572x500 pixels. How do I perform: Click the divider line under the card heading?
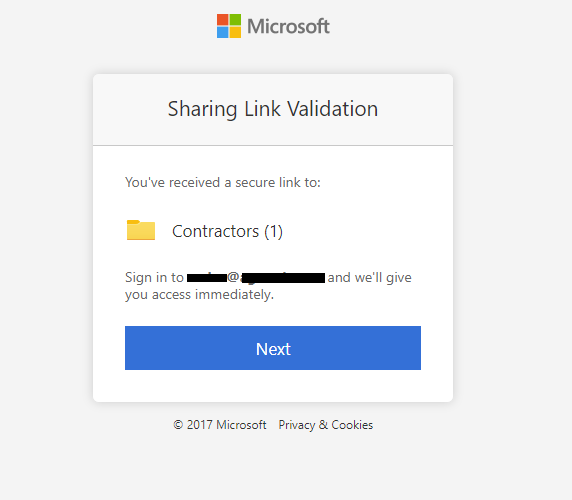coord(273,146)
